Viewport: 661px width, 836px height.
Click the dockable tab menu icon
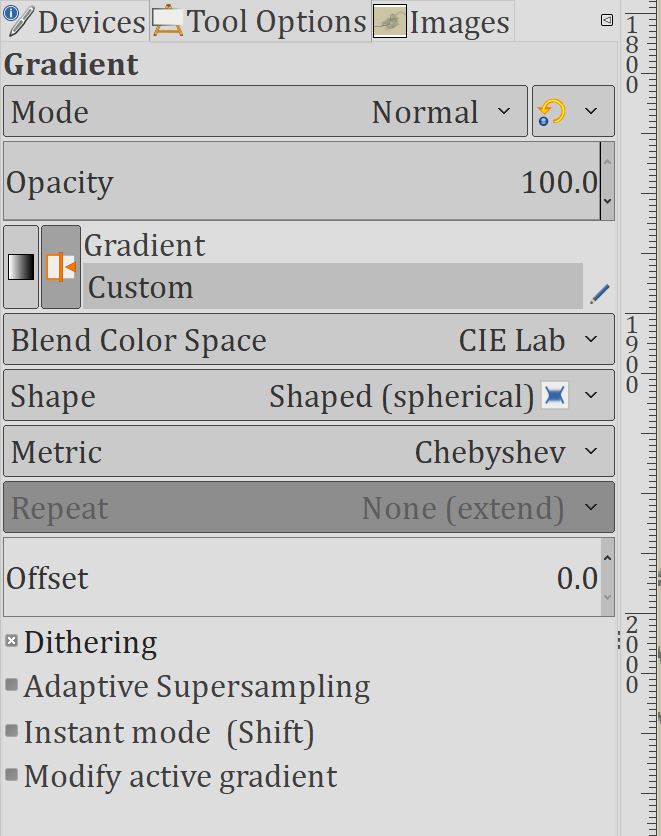606,20
